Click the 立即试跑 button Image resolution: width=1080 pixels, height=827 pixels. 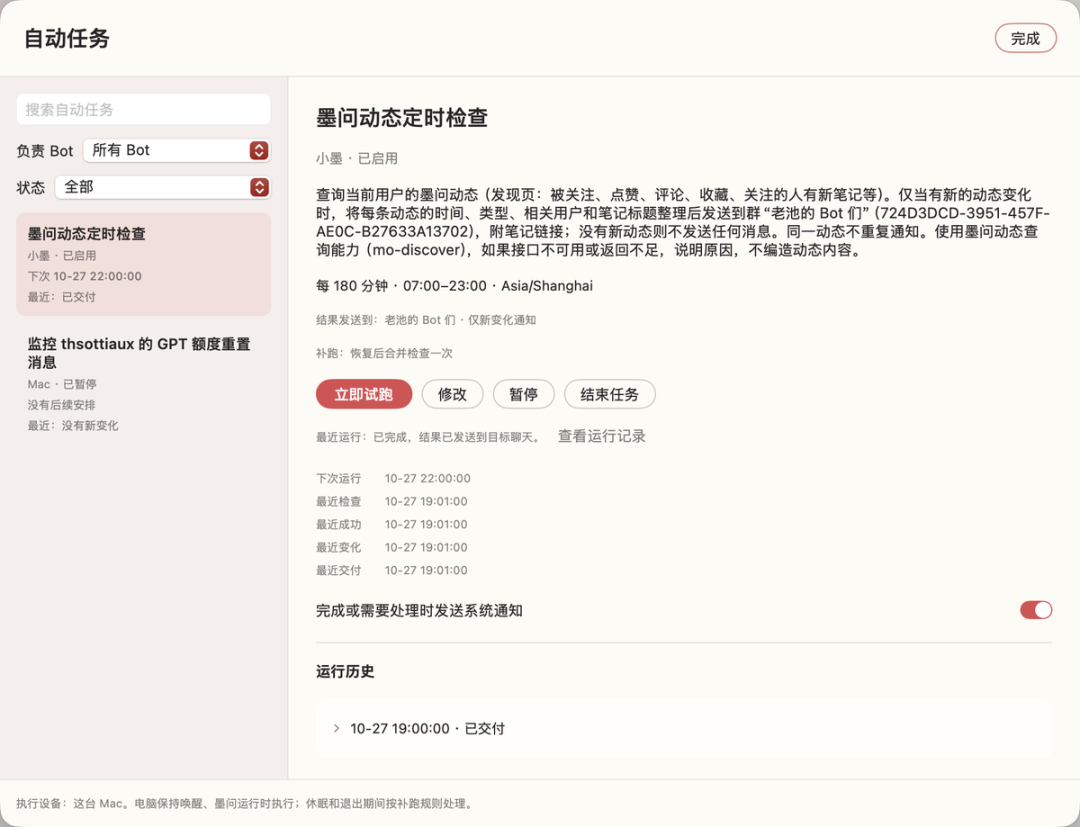pyautogui.click(x=364, y=395)
